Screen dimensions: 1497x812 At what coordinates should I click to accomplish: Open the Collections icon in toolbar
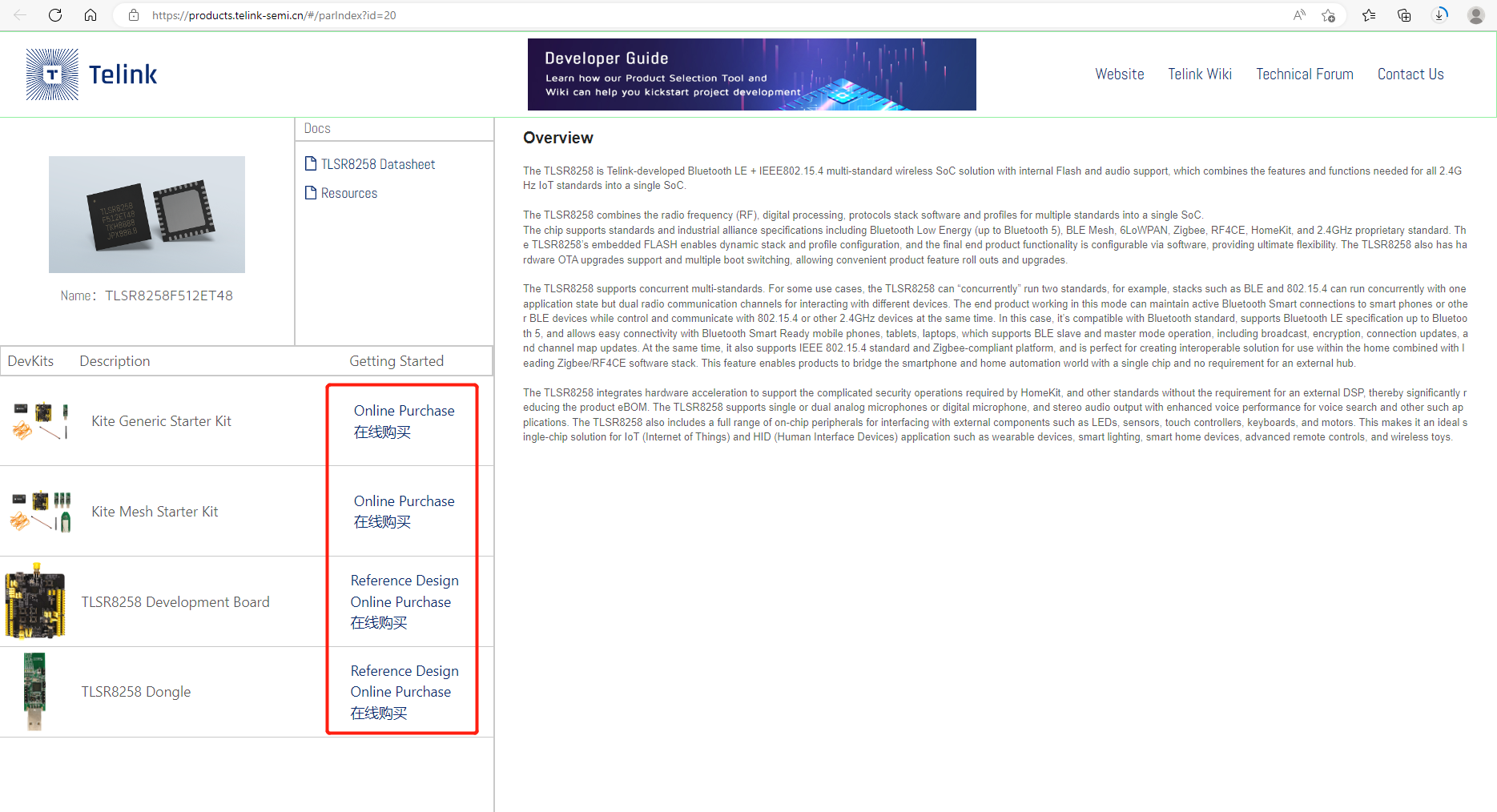click(1404, 15)
